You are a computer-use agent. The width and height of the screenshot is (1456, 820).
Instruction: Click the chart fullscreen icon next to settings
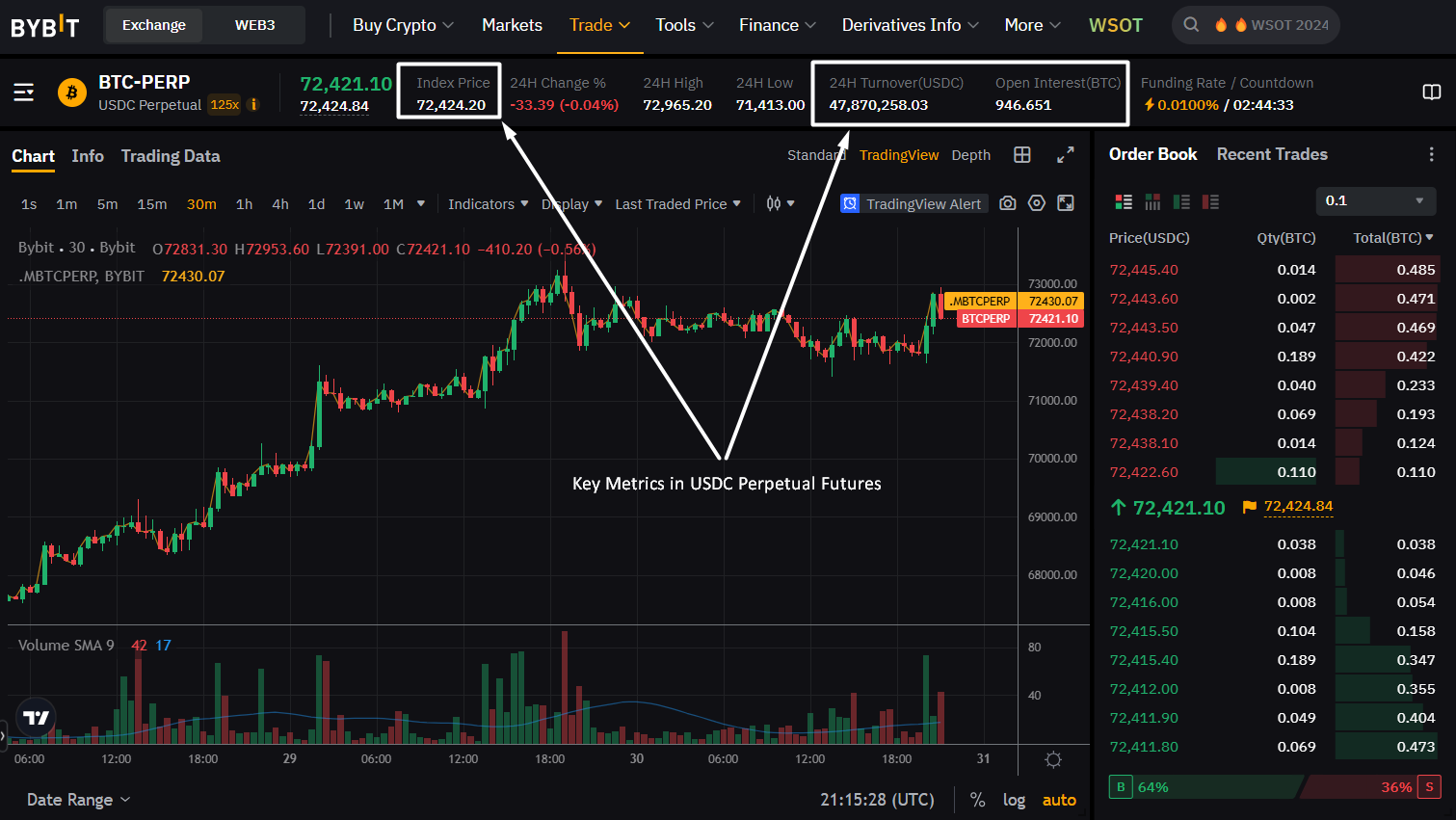tap(1066, 203)
